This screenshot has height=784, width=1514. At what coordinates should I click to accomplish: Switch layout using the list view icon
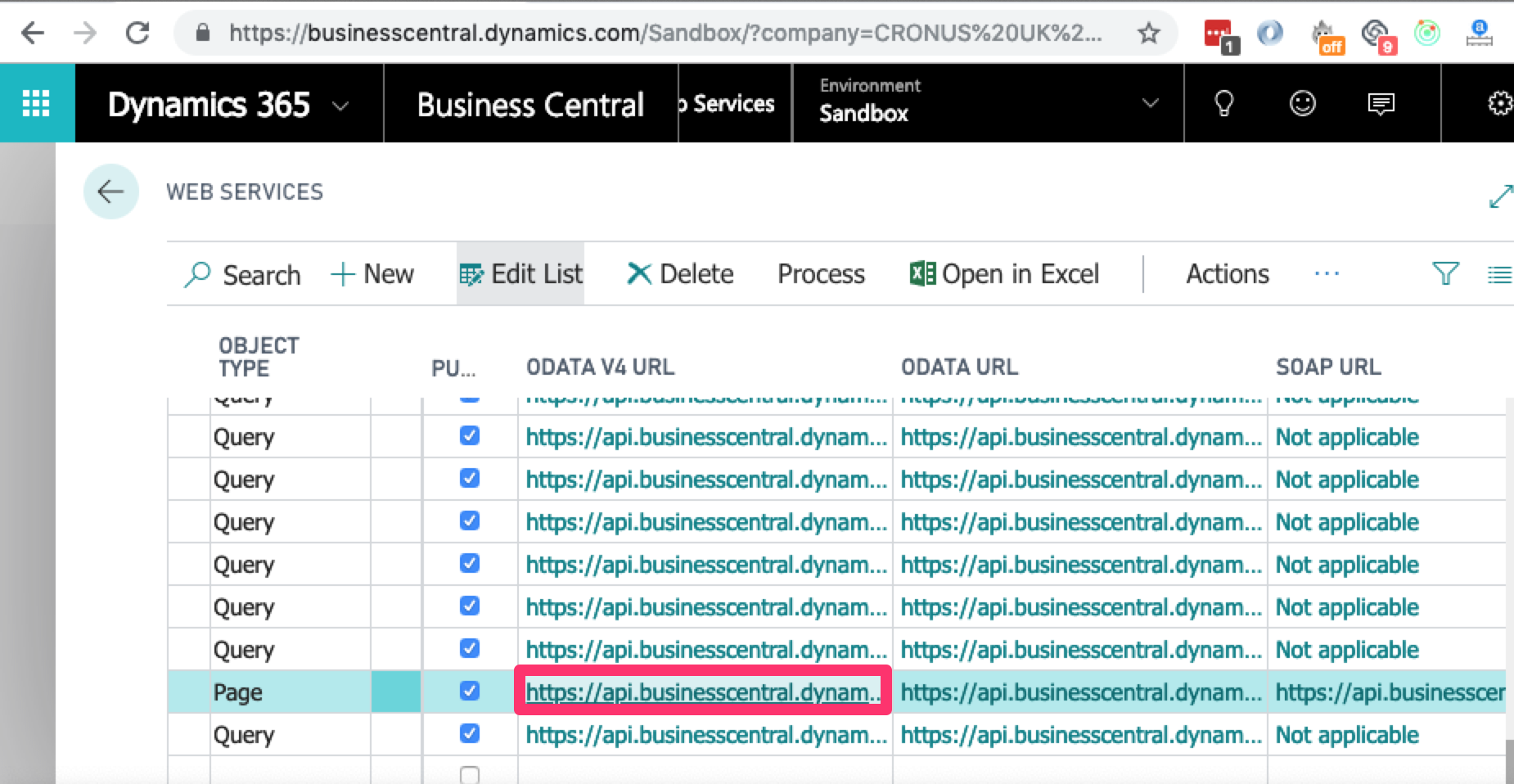tap(1499, 275)
